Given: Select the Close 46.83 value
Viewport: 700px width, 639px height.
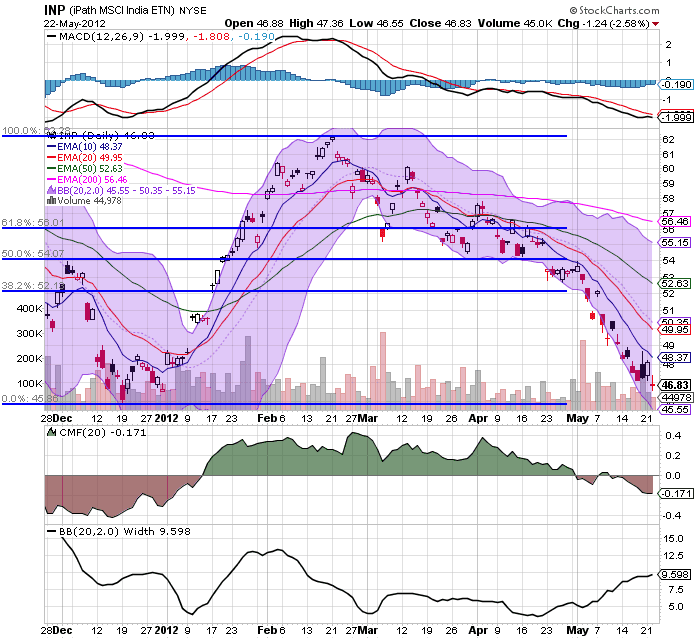Looking at the screenshot, I should coord(440,23).
